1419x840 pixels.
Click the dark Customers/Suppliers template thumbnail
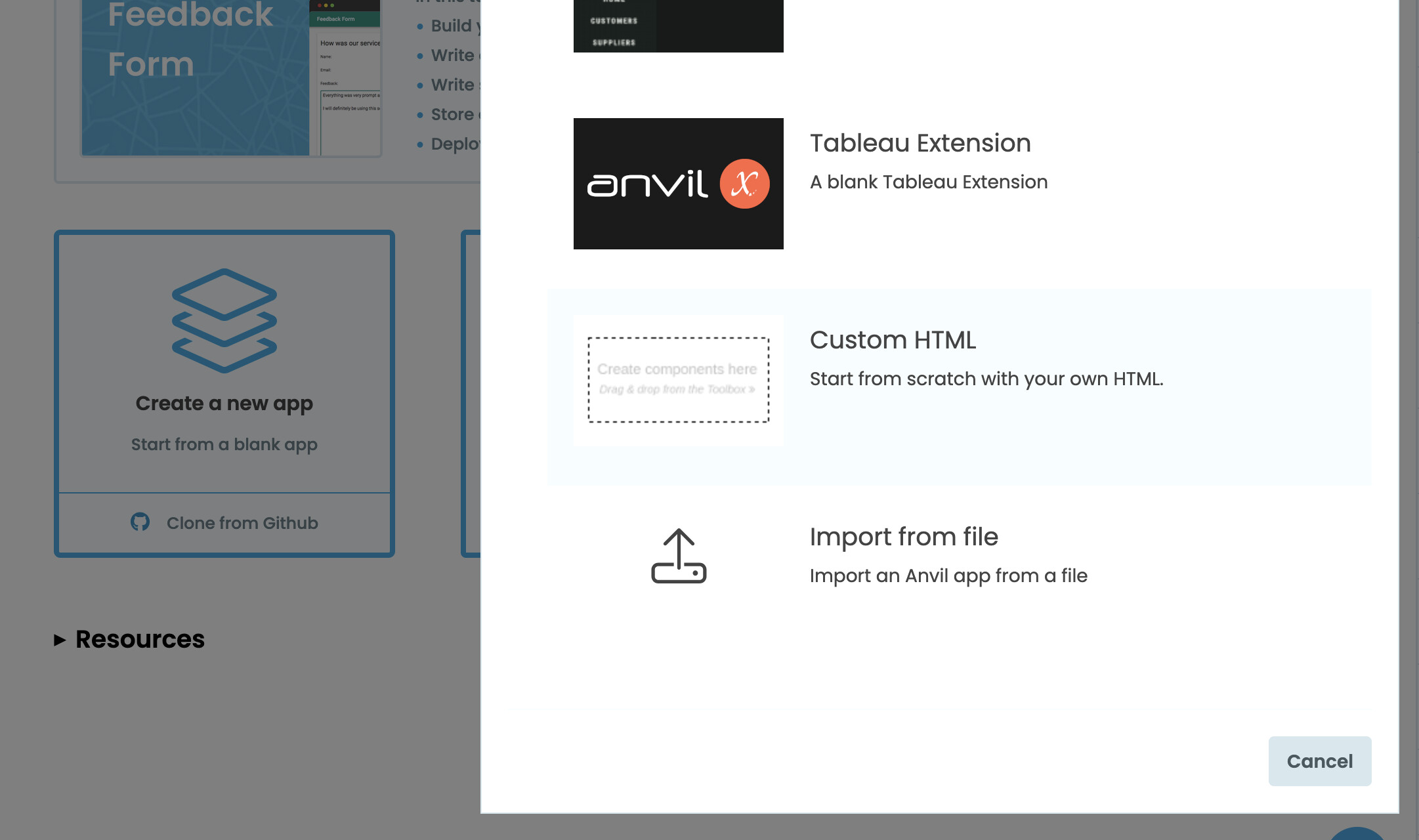point(678,26)
